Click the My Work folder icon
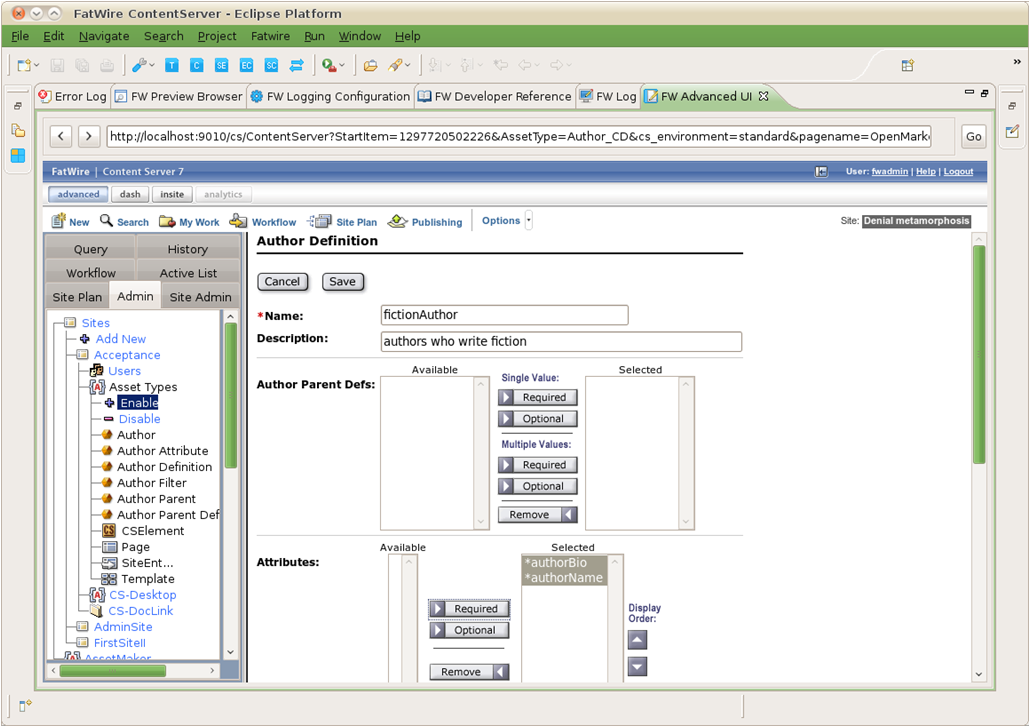The height and width of the screenshot is (727, 1030). pos(167,221)
